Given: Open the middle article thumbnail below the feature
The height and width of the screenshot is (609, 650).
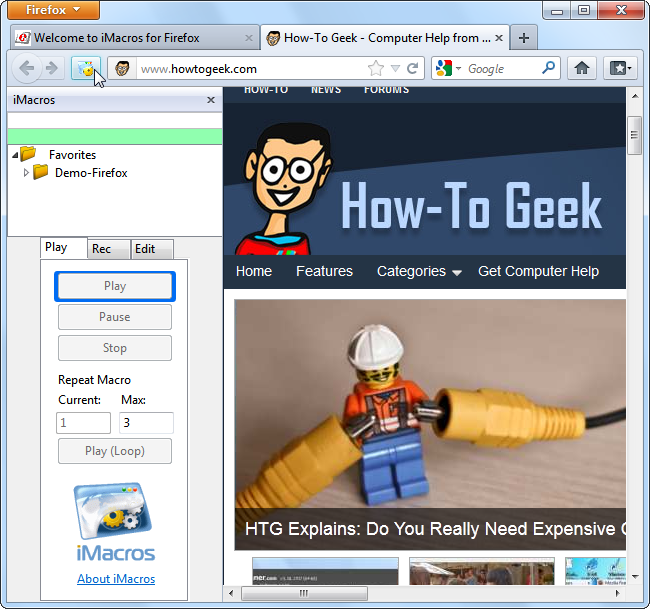Looking at the screenshot, I should (x=482, y=571).
